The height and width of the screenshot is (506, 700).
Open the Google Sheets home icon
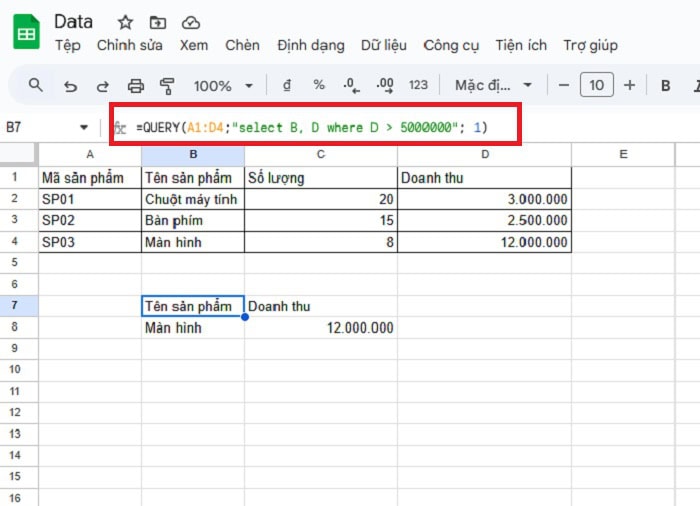(26, 32)
